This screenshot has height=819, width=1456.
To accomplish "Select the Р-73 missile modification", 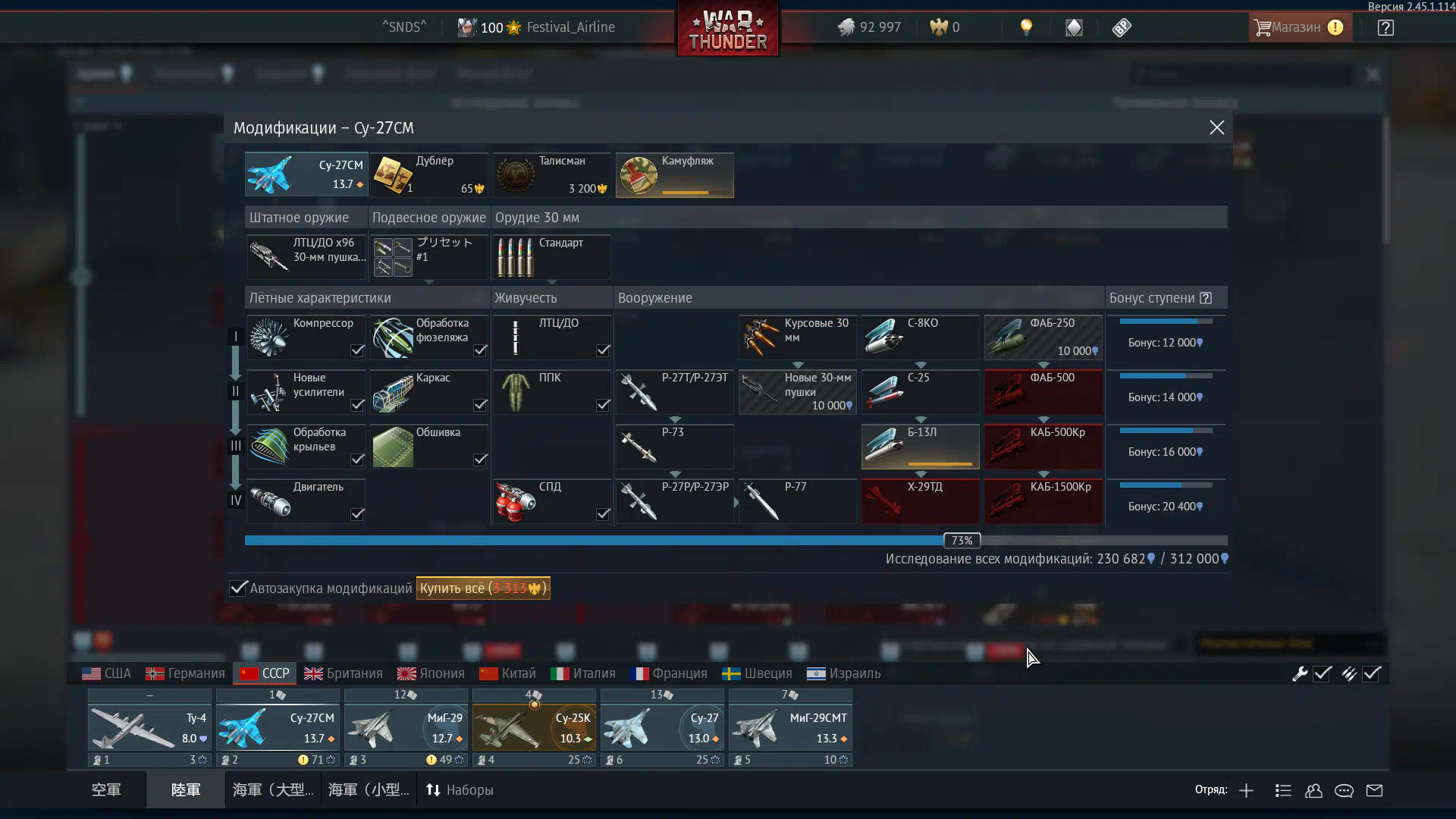I will coord(675,446).
